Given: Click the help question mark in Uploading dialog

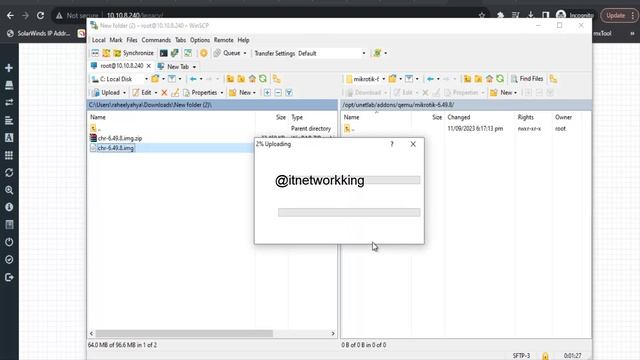Looking at the screenshot, I should point(392,144).
